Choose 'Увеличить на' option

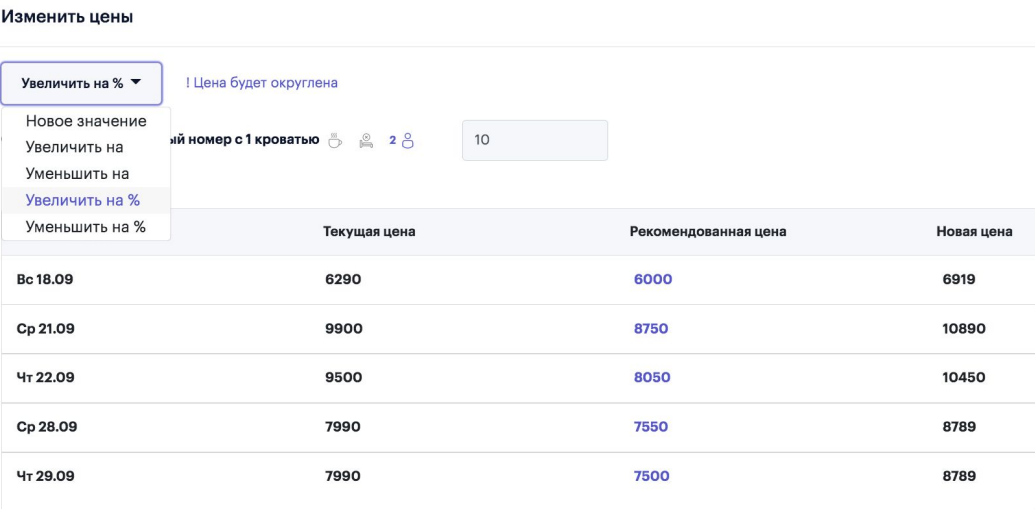click(74, 147)
